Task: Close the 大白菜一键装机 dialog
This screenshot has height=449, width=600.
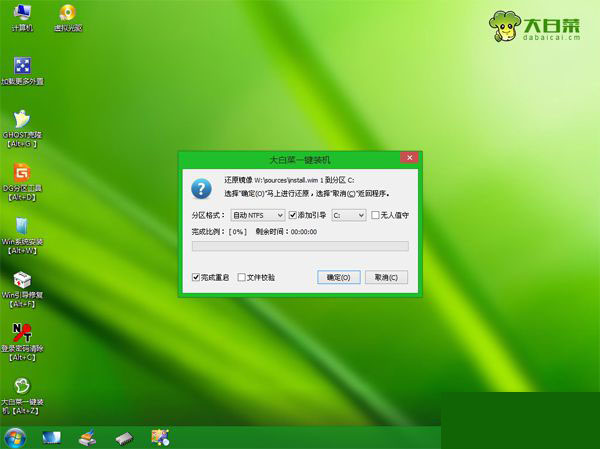Action: (x=409, y=158)
